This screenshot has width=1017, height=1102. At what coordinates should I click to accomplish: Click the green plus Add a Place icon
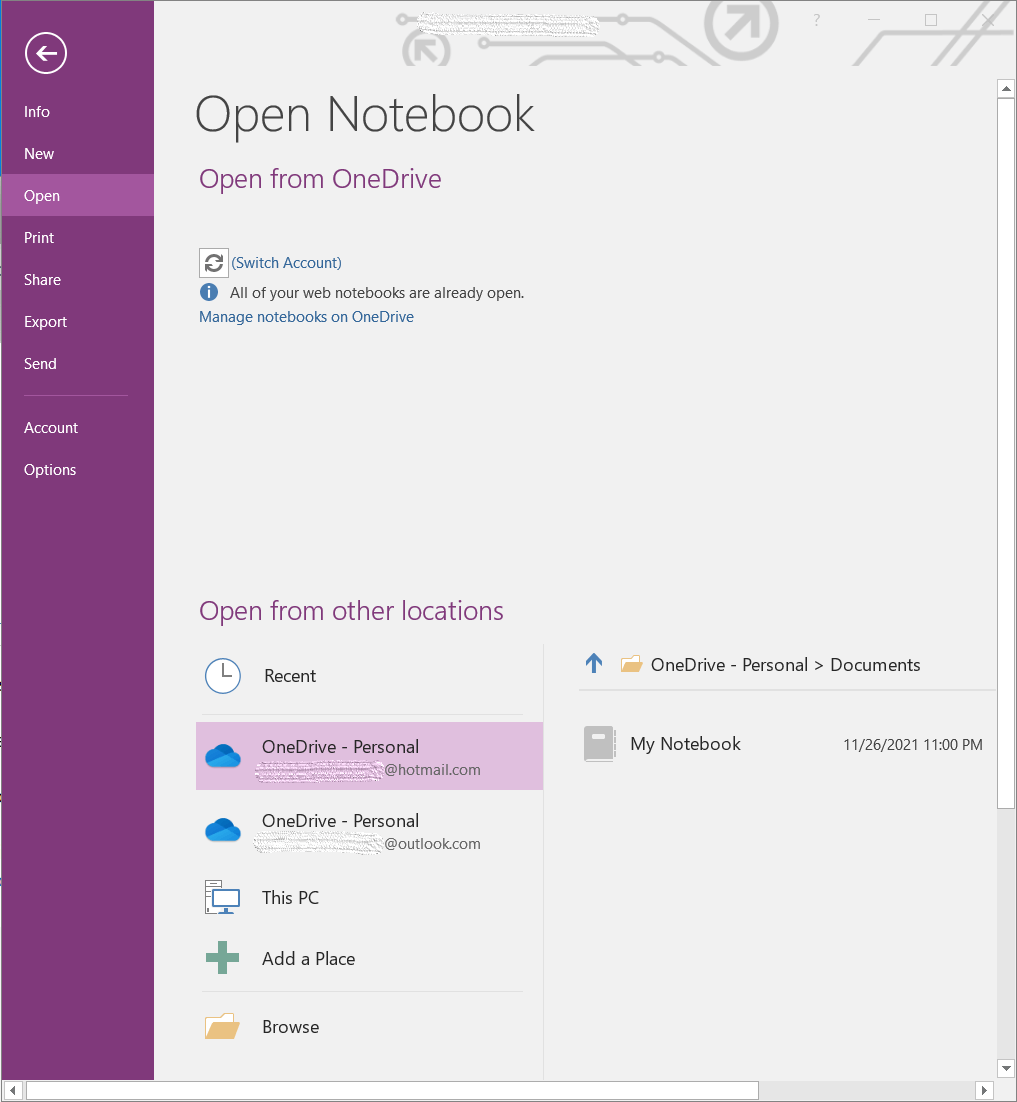click(x=222, y=957)
